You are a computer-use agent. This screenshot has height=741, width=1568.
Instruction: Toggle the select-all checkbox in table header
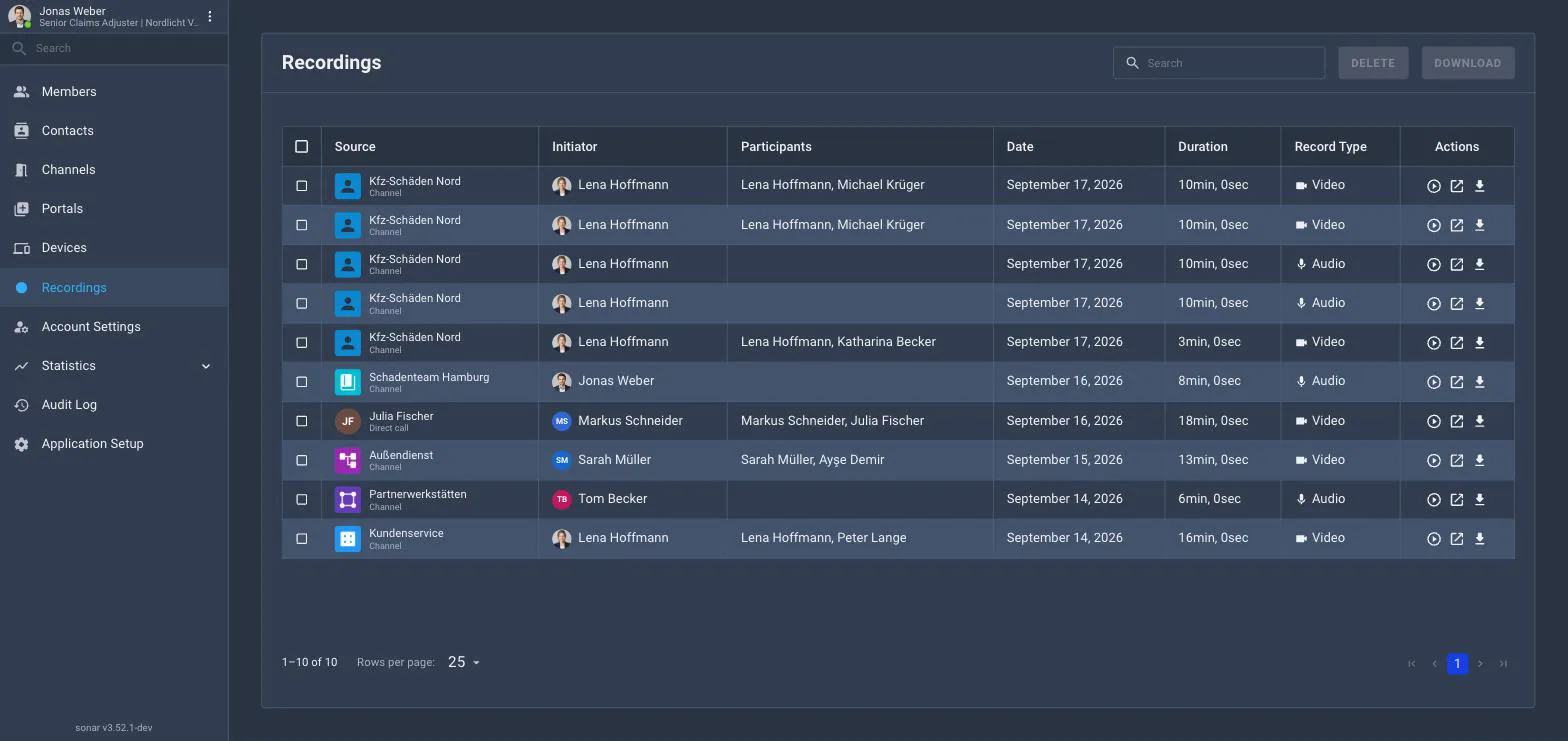[x=302, y=146]
